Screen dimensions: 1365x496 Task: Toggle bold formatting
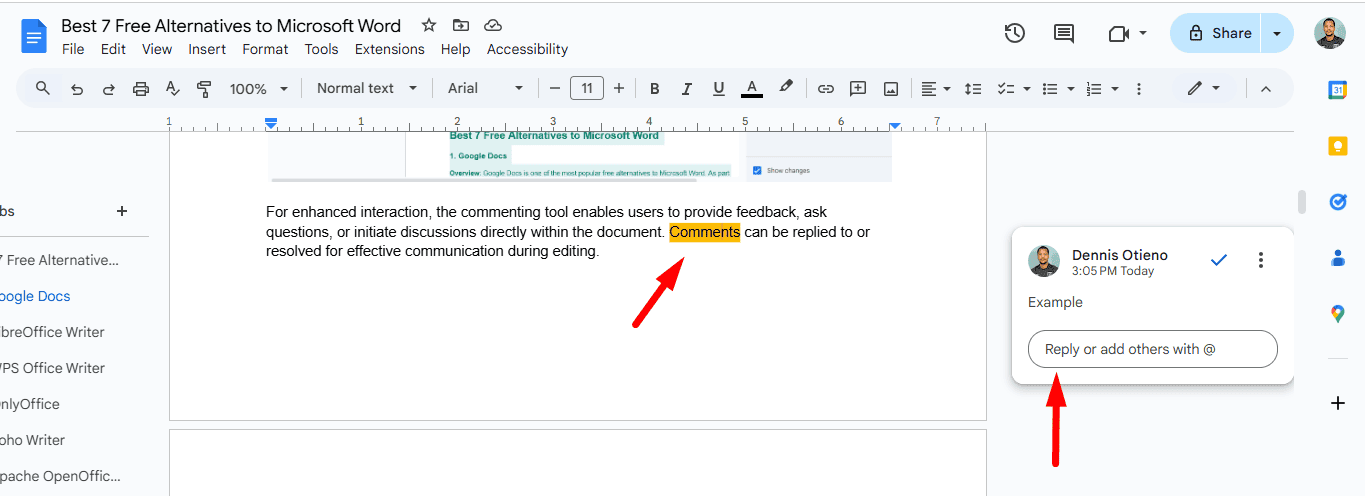[654, 88]
